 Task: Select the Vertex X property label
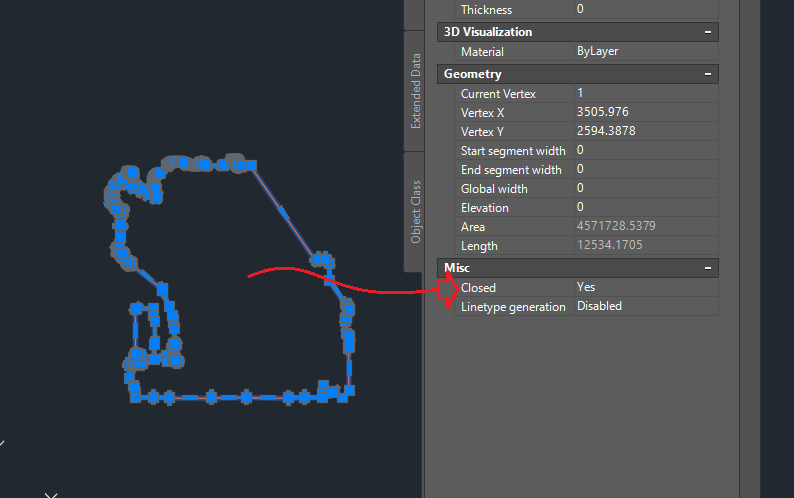pyautogui.click(x=482, y=113)
